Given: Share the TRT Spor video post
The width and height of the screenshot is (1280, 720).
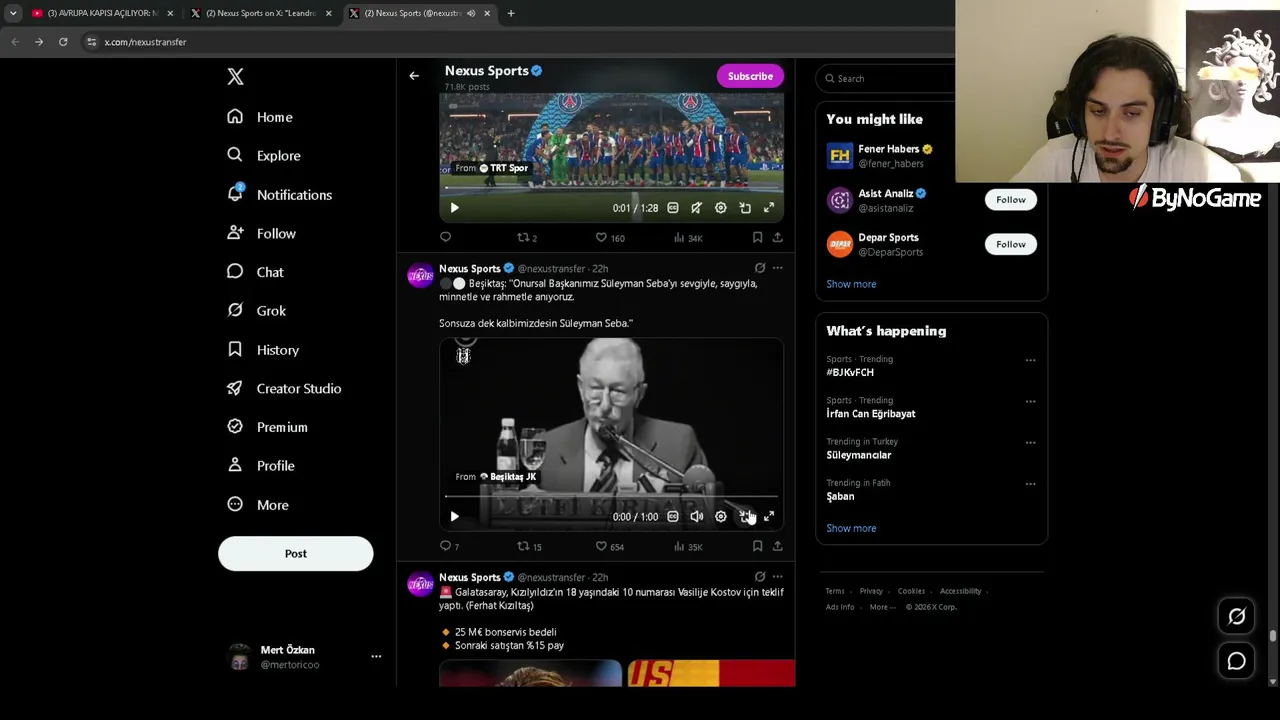Looking at the screenshot, I should (x=777, y=238).
